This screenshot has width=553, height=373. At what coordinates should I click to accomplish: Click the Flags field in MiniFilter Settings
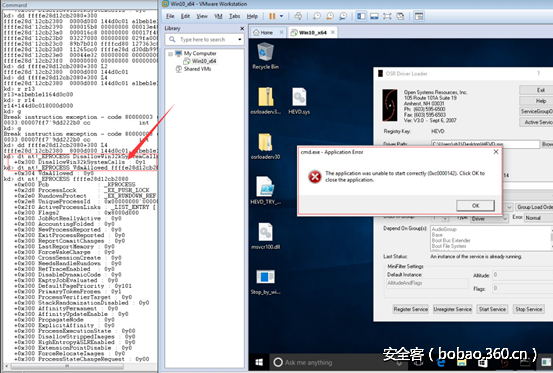pos(523,288)
